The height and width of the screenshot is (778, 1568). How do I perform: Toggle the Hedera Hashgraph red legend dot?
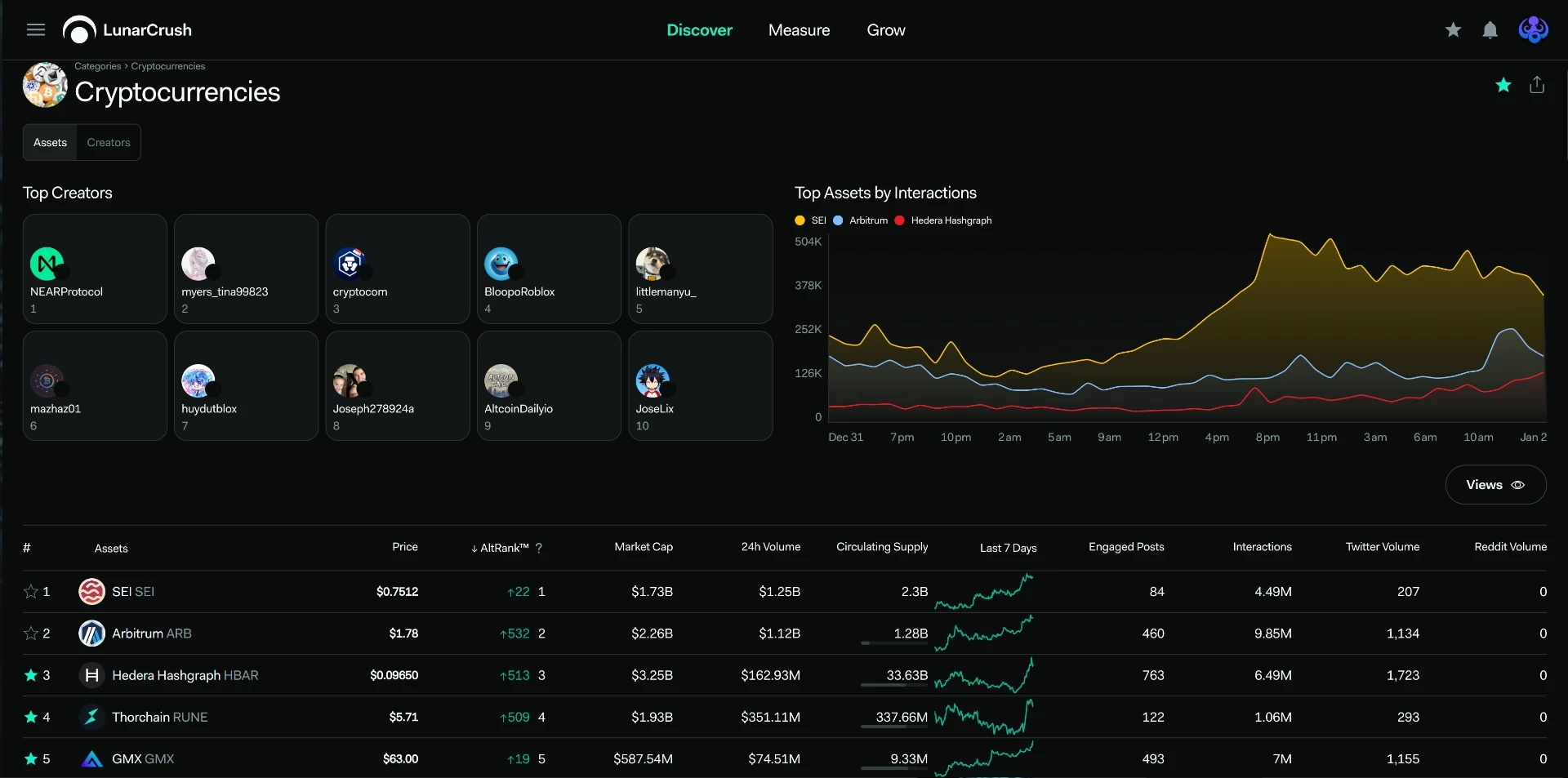pos(899,220)
